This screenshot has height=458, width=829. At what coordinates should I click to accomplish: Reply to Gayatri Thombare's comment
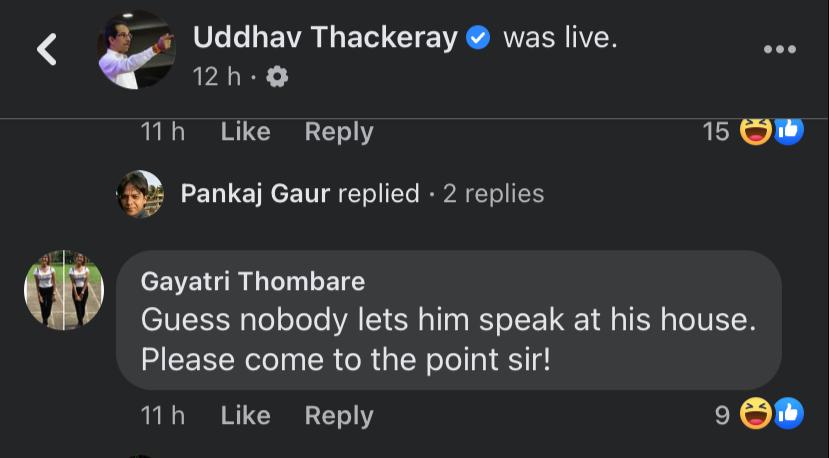[338, 415]
